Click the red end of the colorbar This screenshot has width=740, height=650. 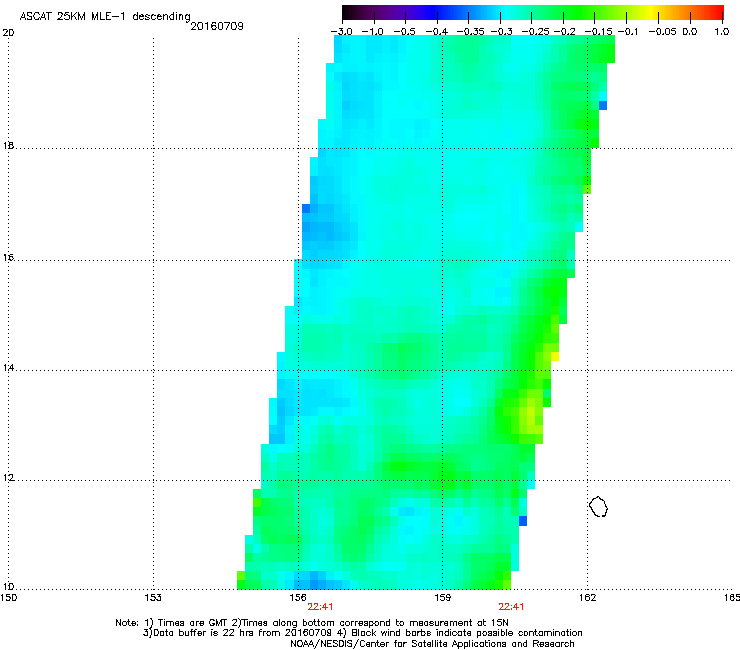click(717, 12)
